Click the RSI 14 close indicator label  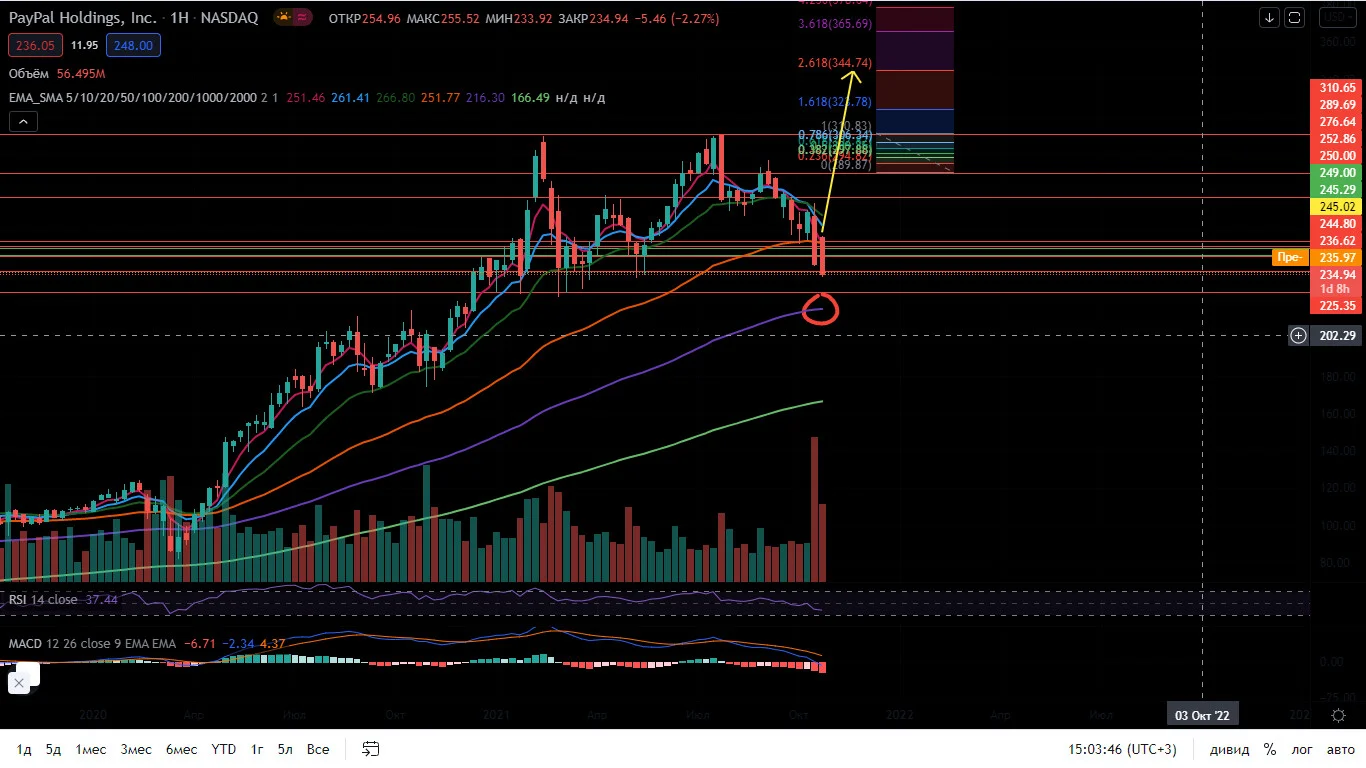43,599
